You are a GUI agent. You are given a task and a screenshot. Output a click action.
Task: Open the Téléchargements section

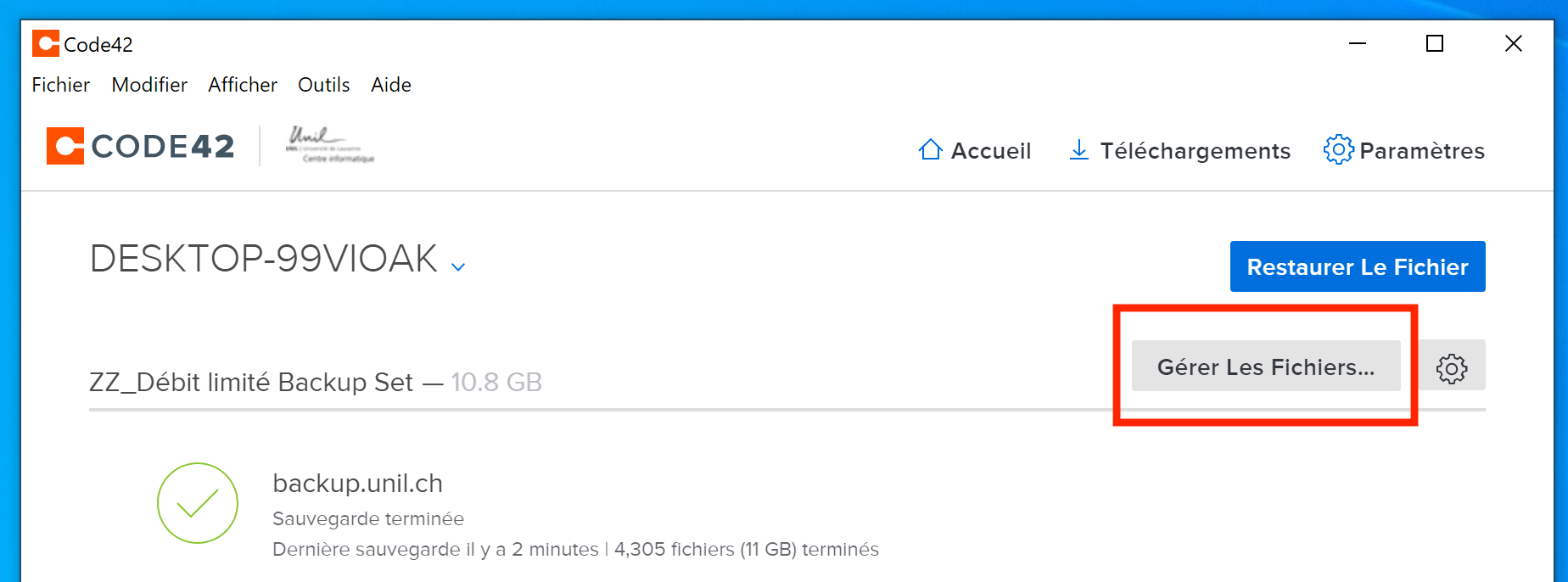click(1195, 151)
